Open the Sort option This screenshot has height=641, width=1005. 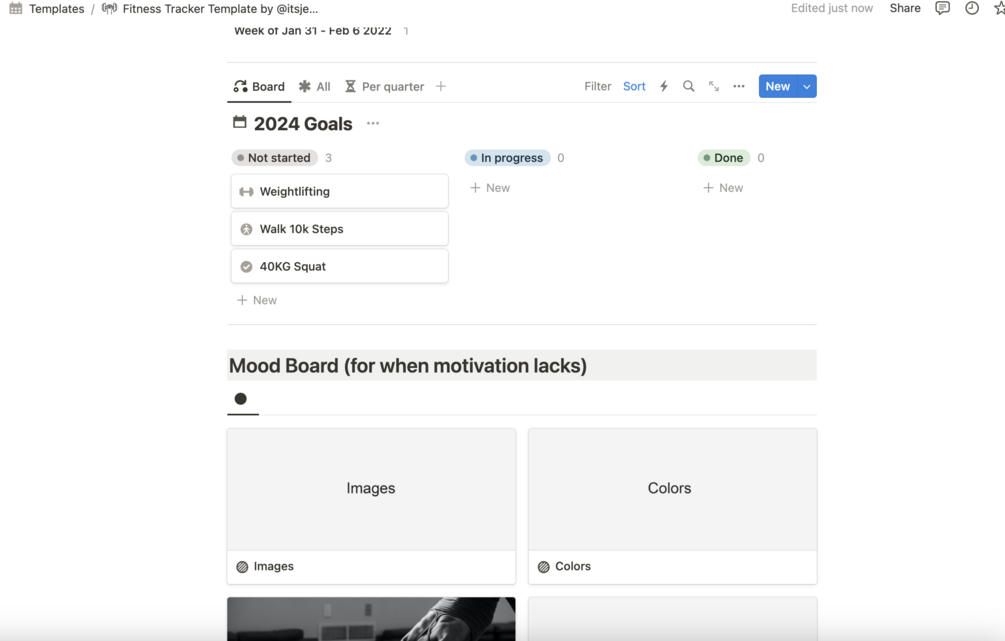pyautogui.click(x=634, y=87)
